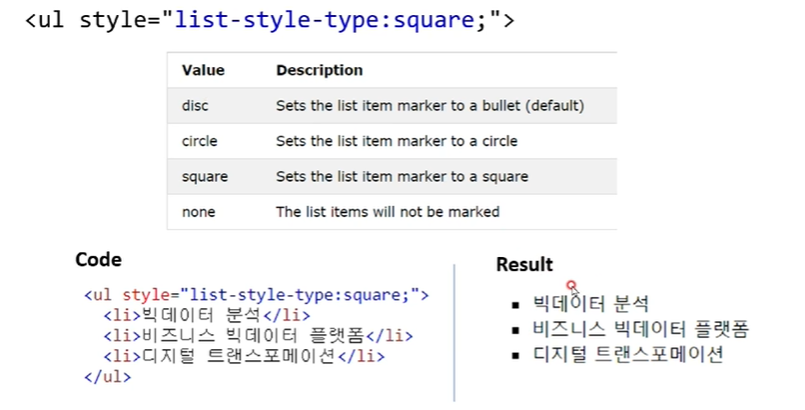
Task: Click square bullet beside '빅데이터 분석'
Action: [x=516, y=306]
